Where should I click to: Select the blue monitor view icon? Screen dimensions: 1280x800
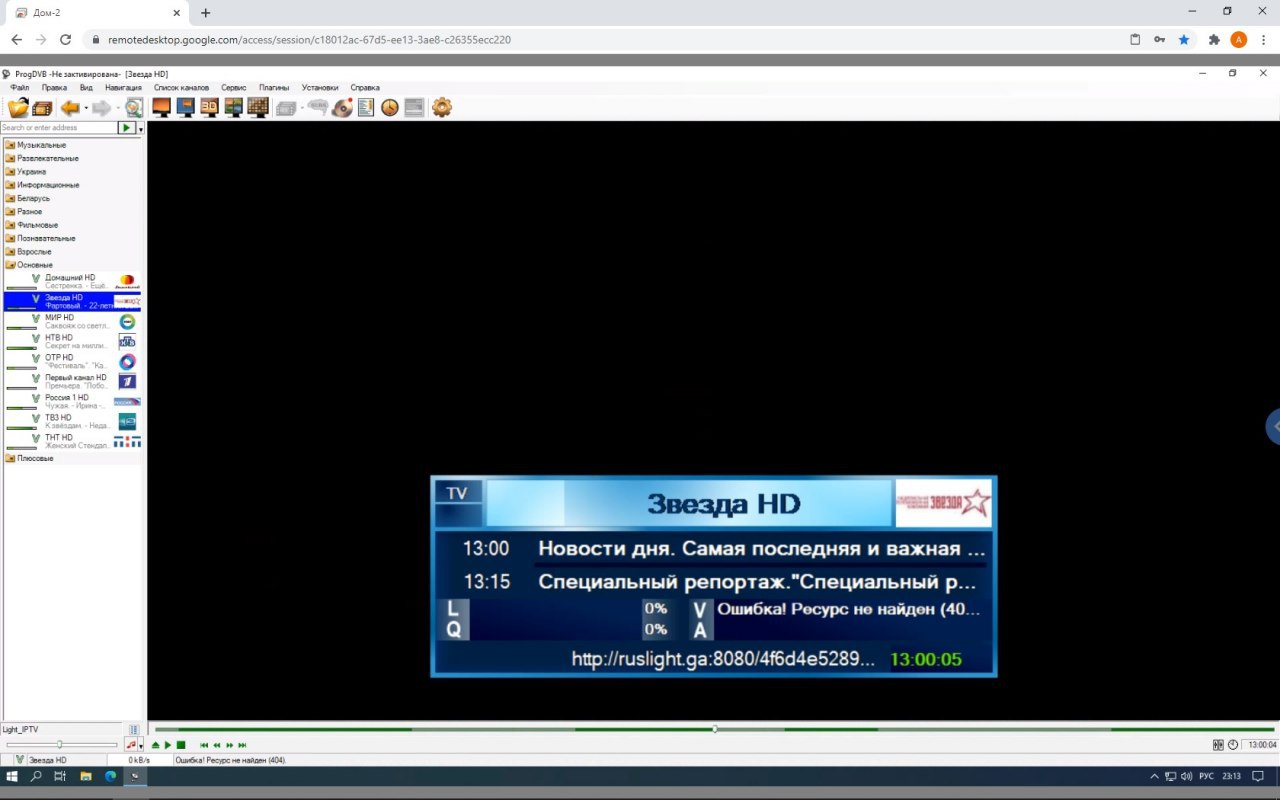pos(185,108)
